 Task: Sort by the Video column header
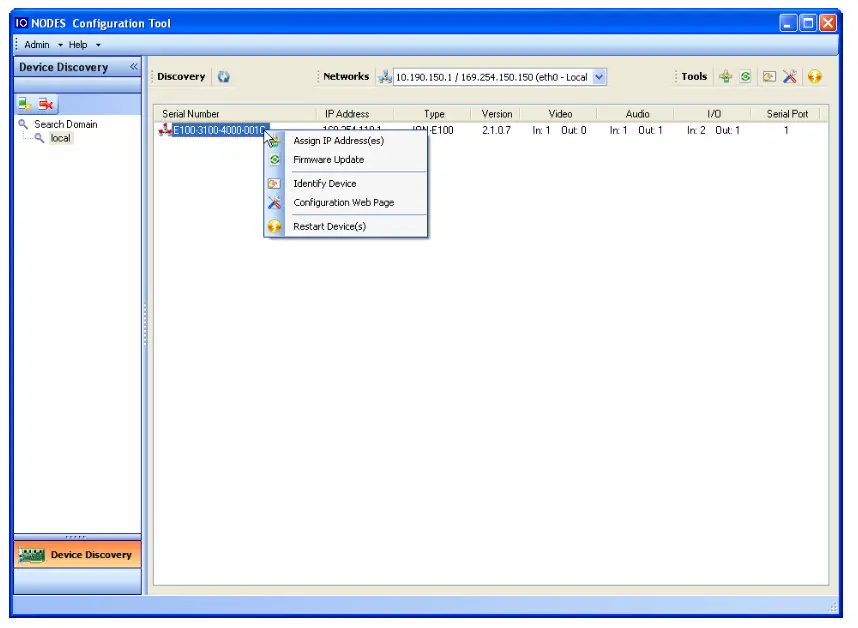click(559, 114)
